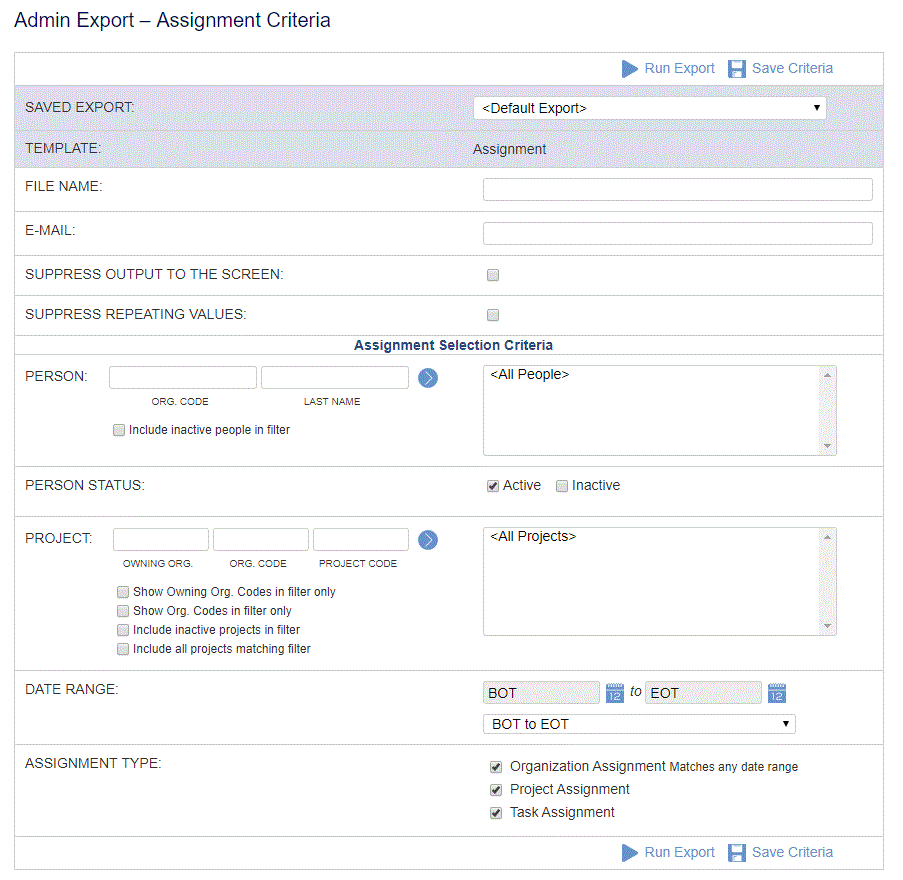Click the top Save Criteria floppy disk icon
903x880 pixels.
click(737, 69)
